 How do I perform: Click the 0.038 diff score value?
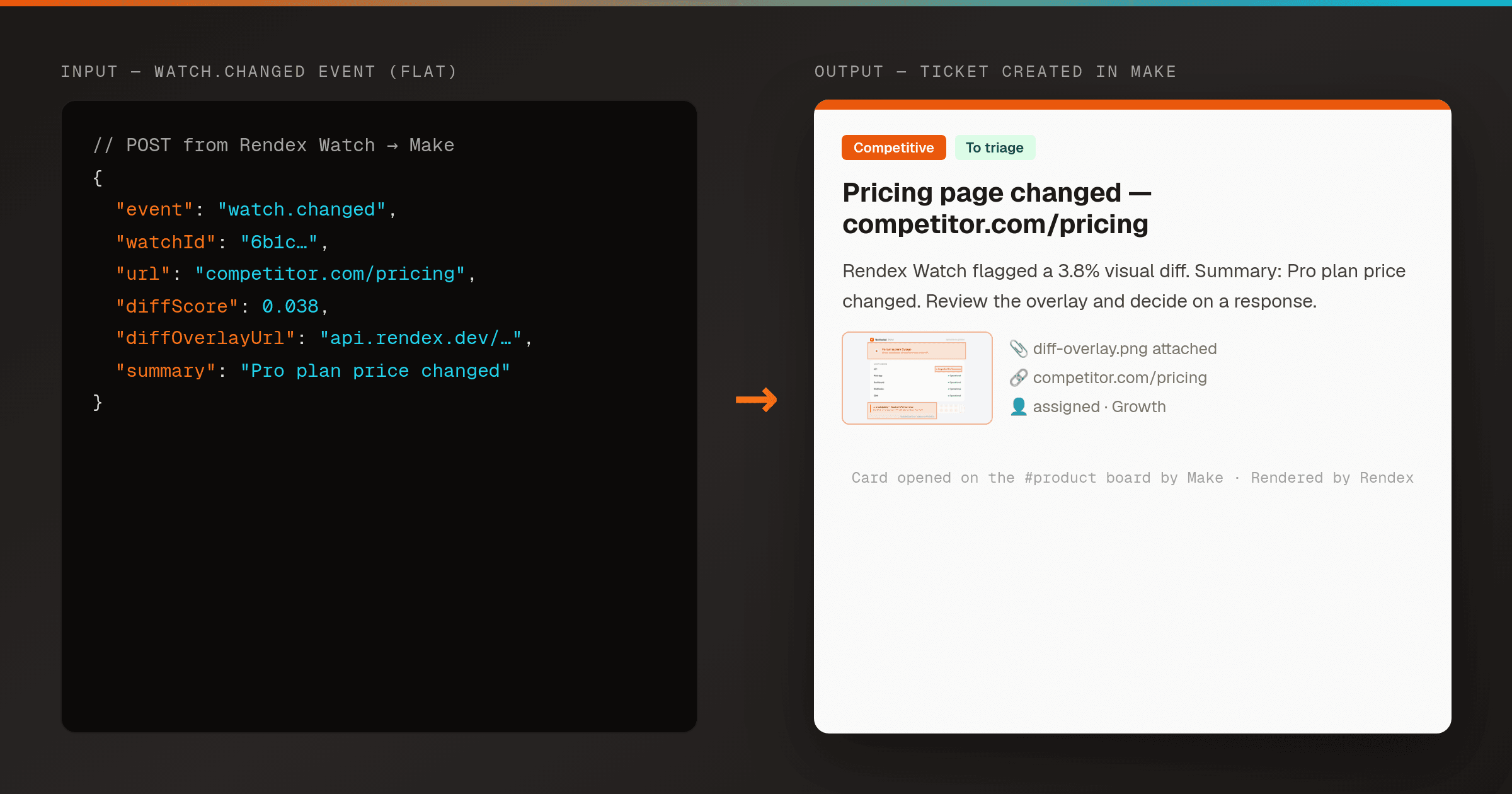(290, 306)
